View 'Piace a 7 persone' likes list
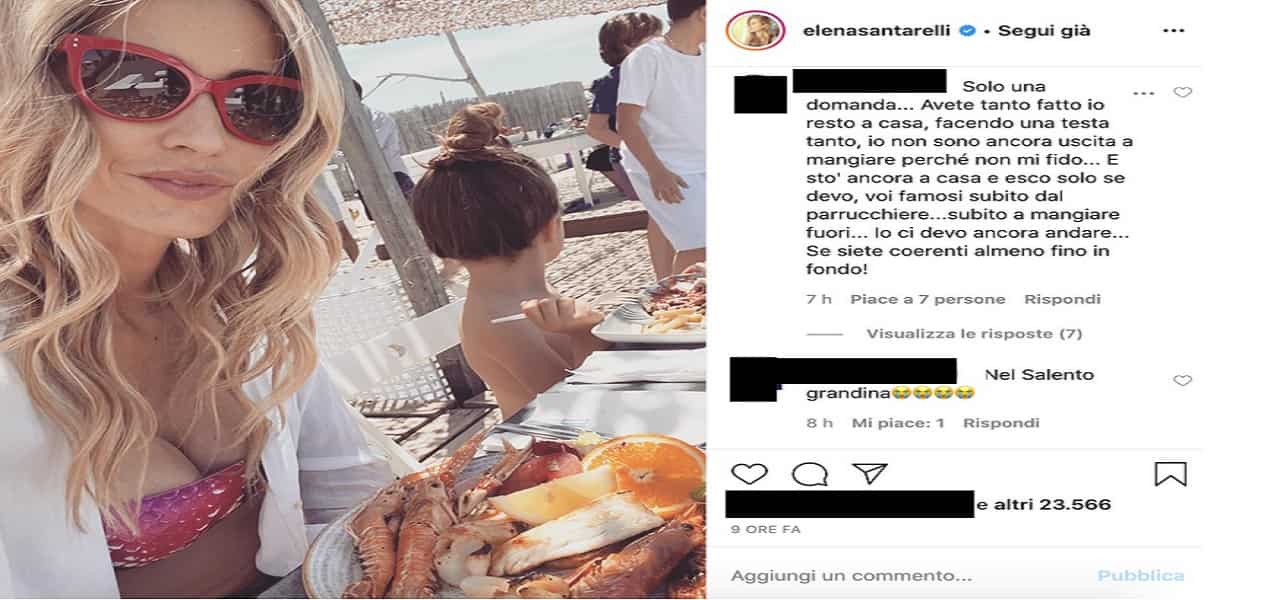Viewport: 1280px width, 600px height. pos(927,299)
